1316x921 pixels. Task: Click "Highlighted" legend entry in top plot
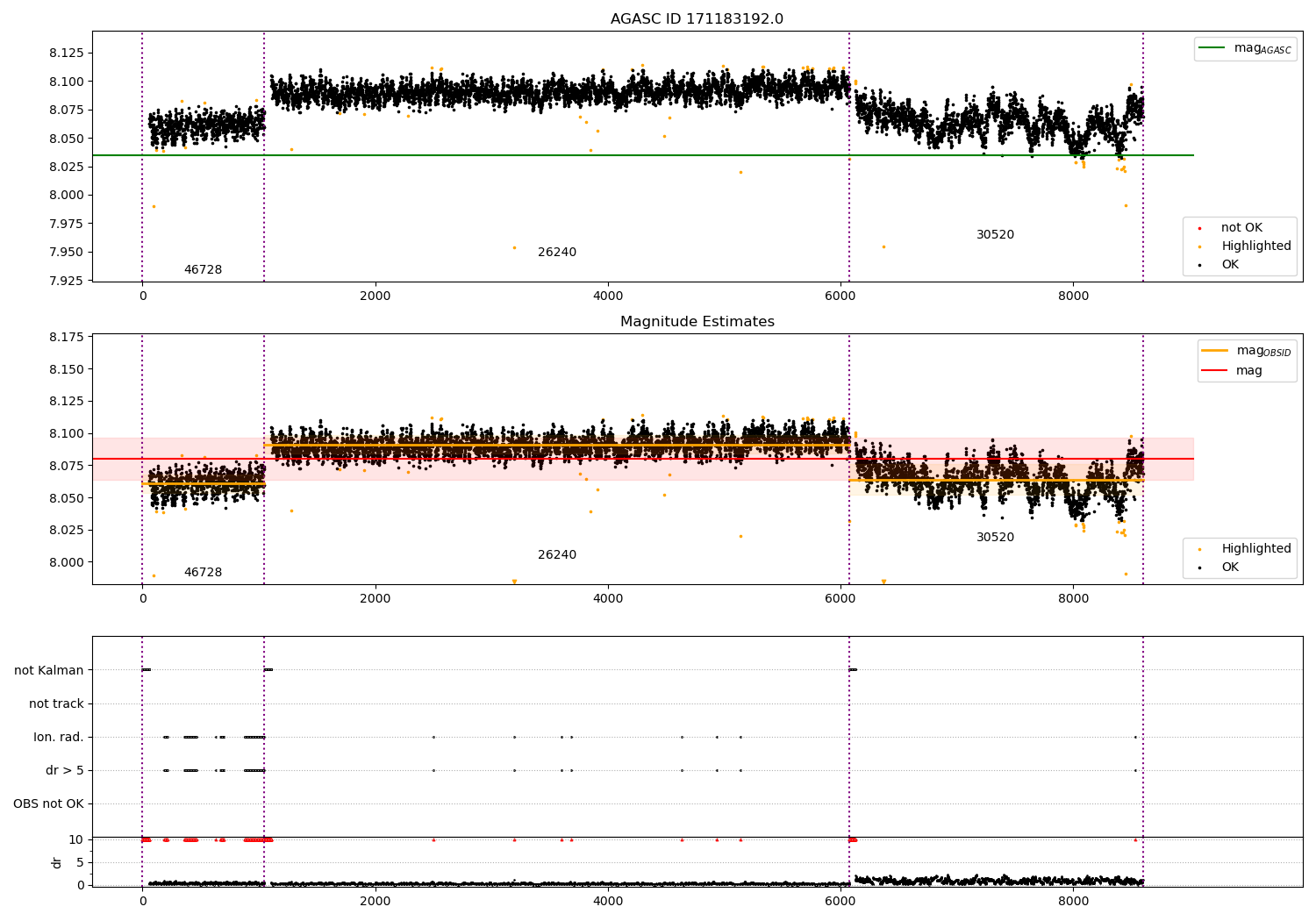tap(1256, 246)
